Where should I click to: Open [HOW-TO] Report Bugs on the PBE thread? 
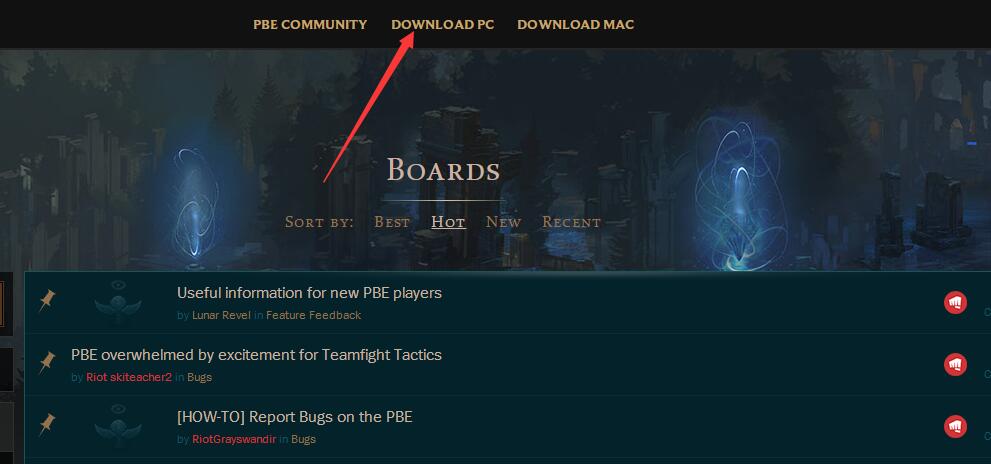click(295, 417)
